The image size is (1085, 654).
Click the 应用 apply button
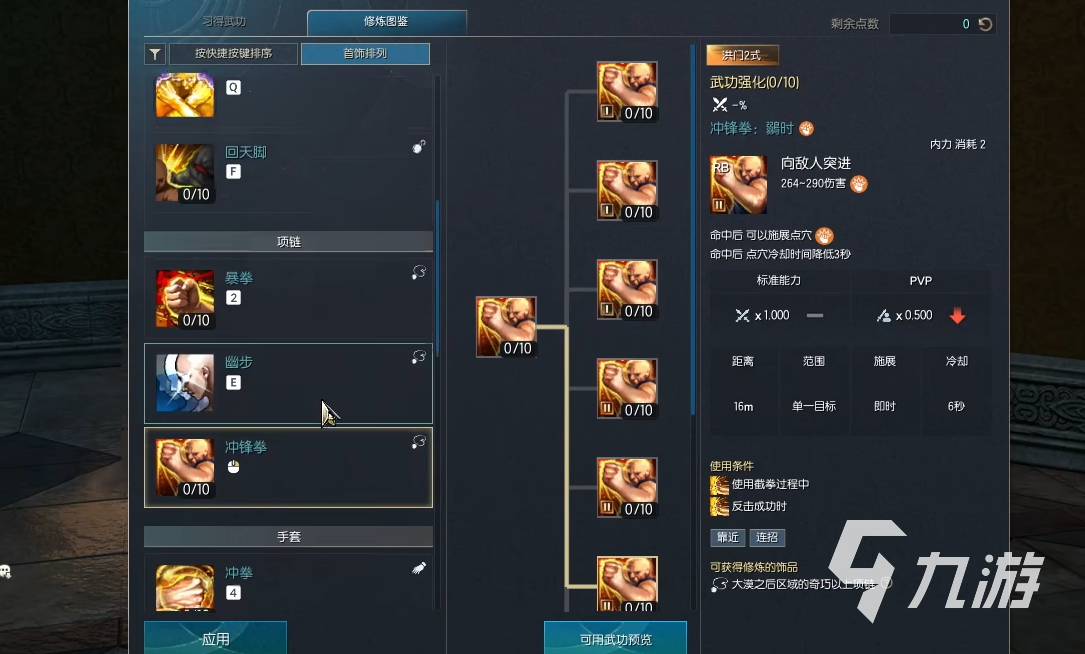point(215,638)
